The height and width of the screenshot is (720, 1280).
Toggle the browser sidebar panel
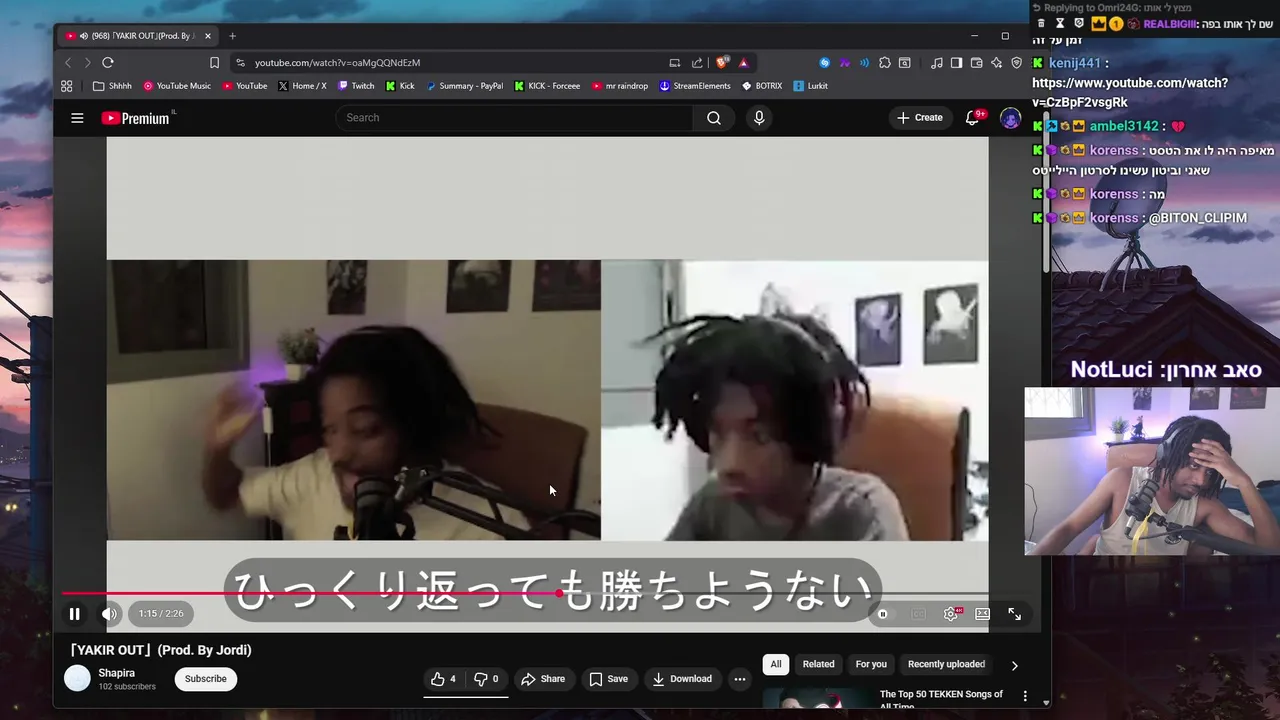coord(956,62)
